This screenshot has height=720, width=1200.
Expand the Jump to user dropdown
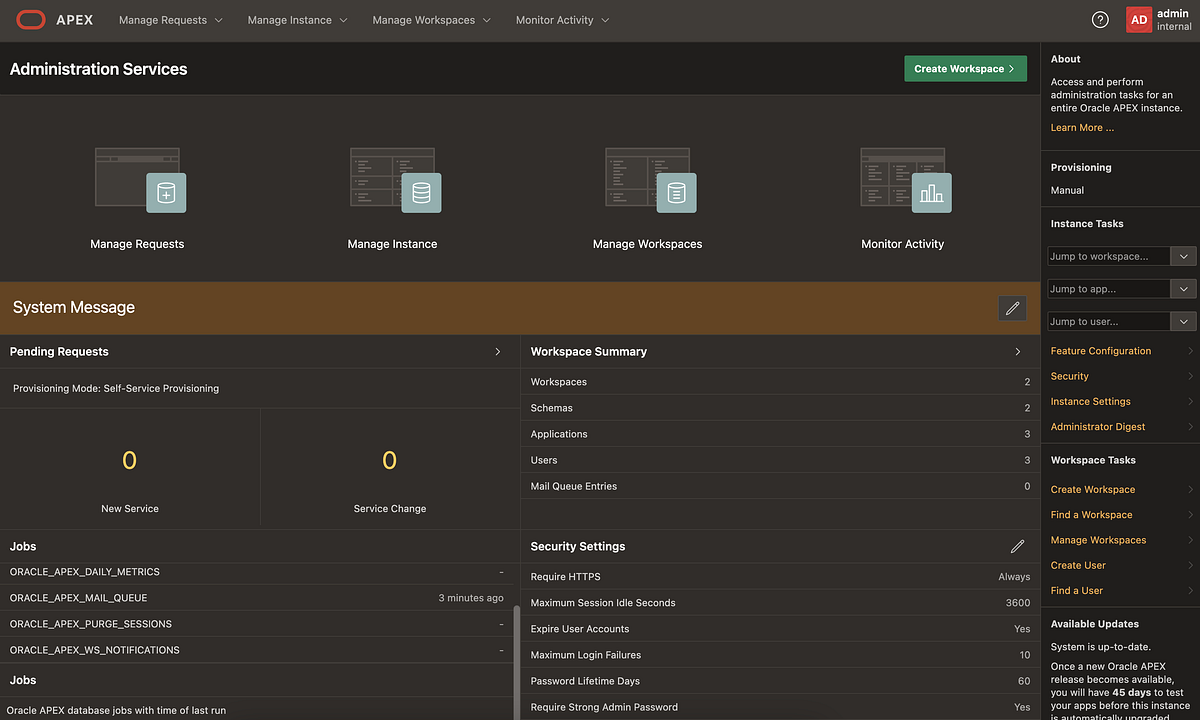tap(1184, 321)
